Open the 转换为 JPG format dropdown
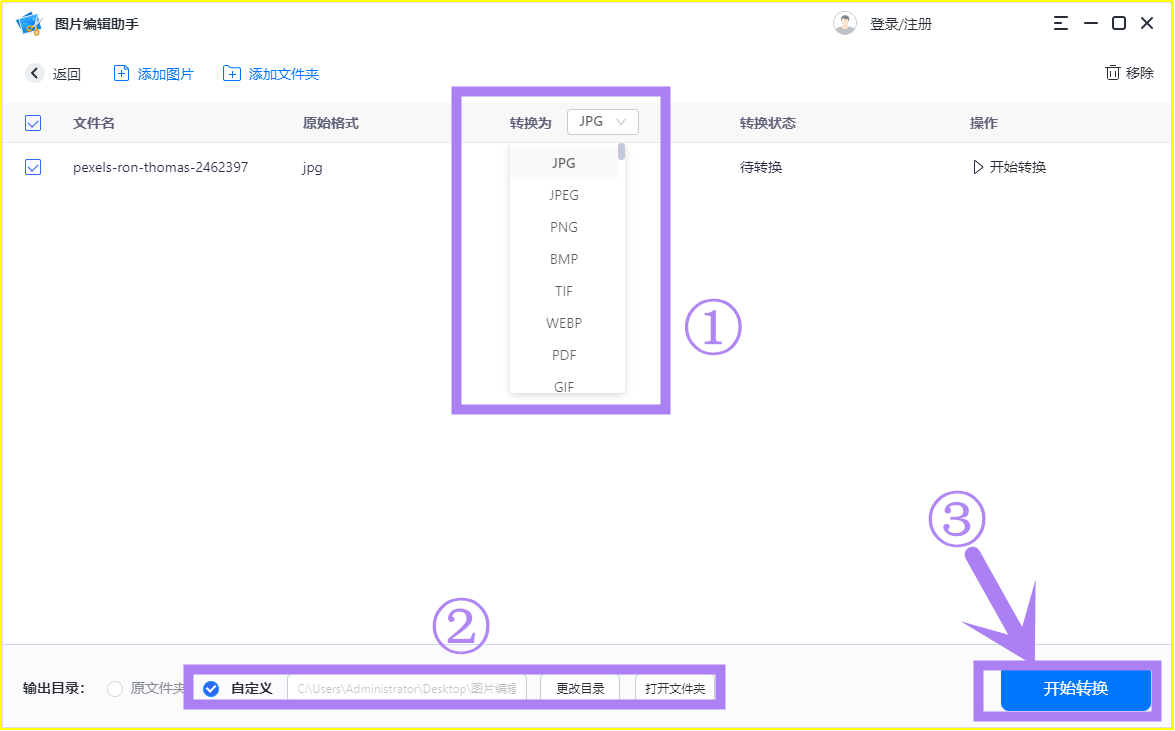Screen dimensions: 1175x731 click(x=602, y=122)
